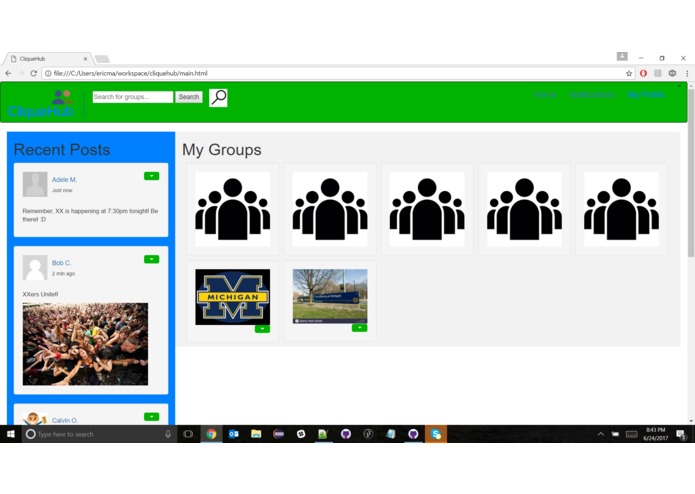The height and width of the screenshot is (494, 695).
Task: Click the browser Back arrow
Action: pos(8,74)
